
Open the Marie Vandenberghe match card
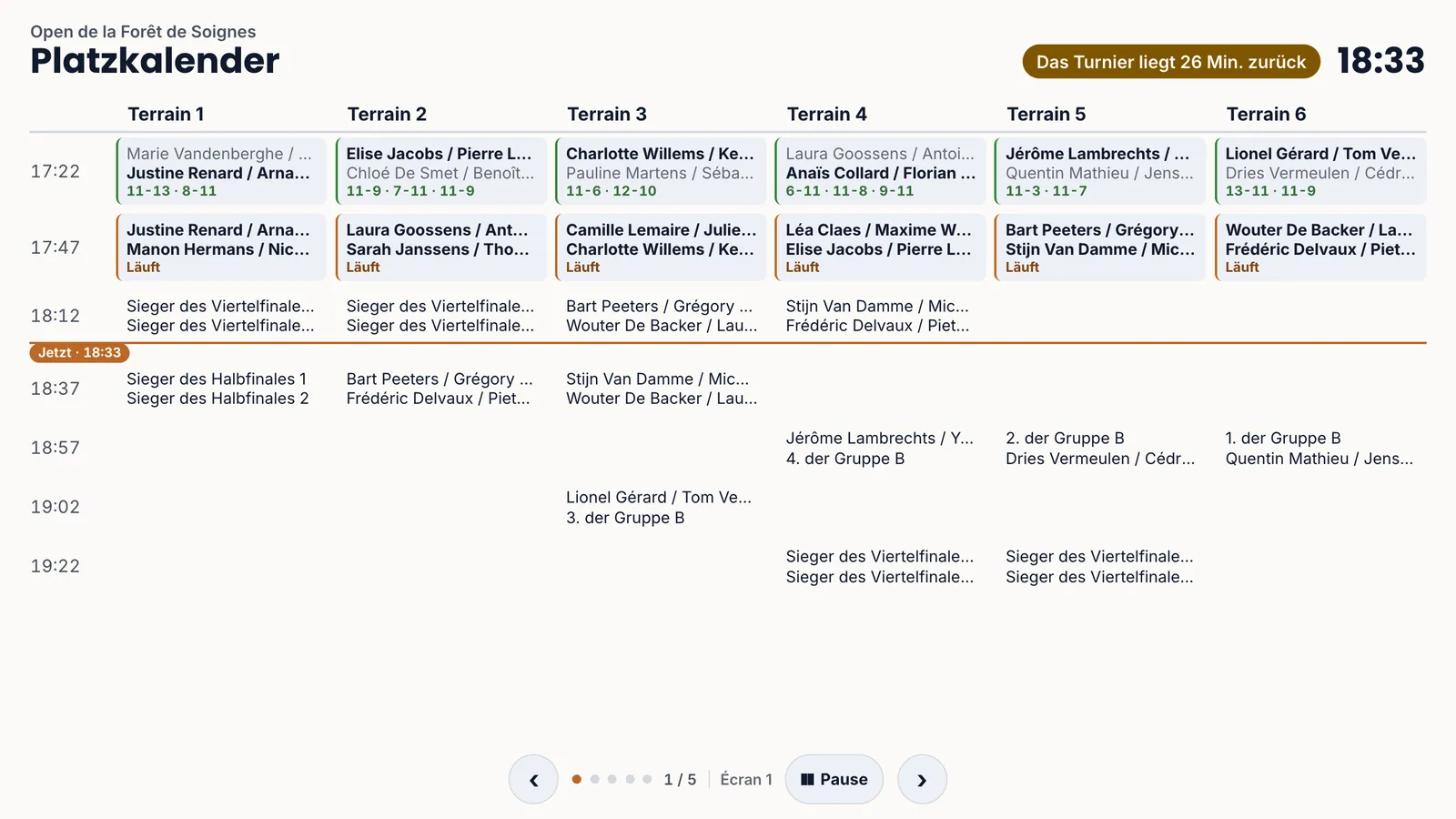click(x=221, y=171)
